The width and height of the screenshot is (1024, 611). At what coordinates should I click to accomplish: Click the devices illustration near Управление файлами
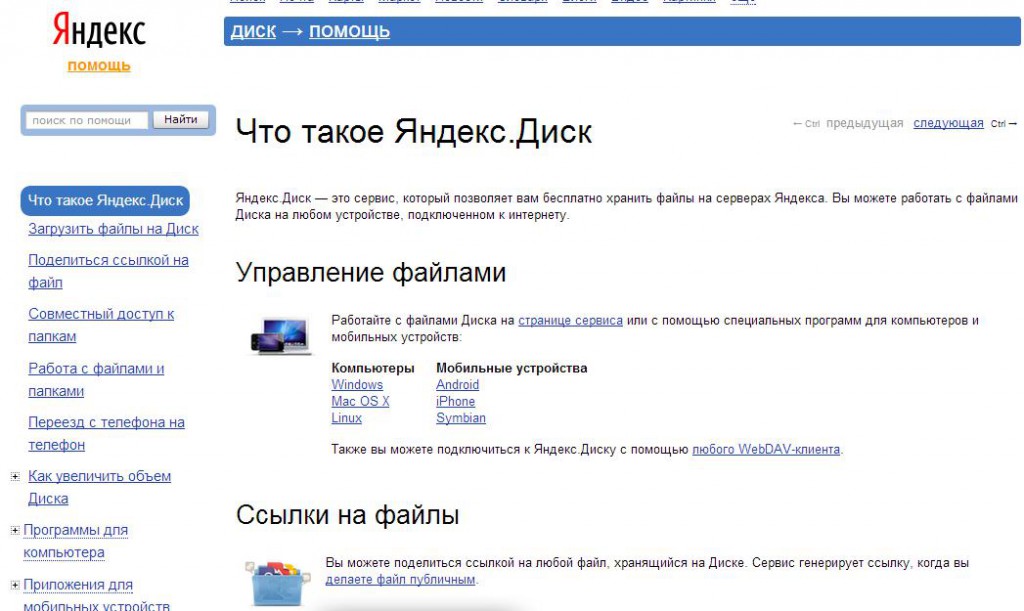[x=280, y=336]
